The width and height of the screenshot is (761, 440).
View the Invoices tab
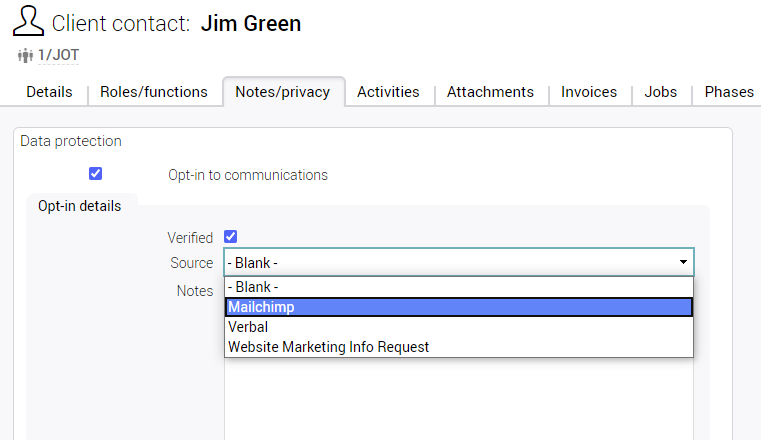click(589, 92)
